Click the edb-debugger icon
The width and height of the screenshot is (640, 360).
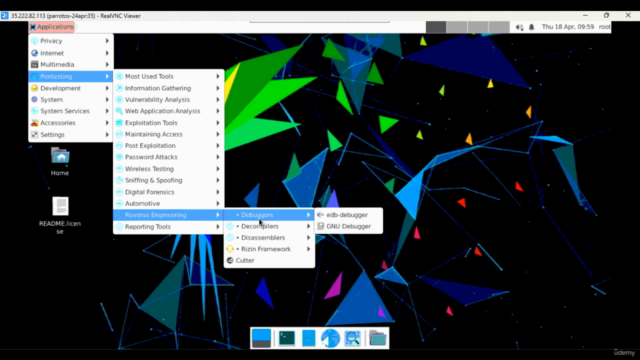tap(320, 215)
